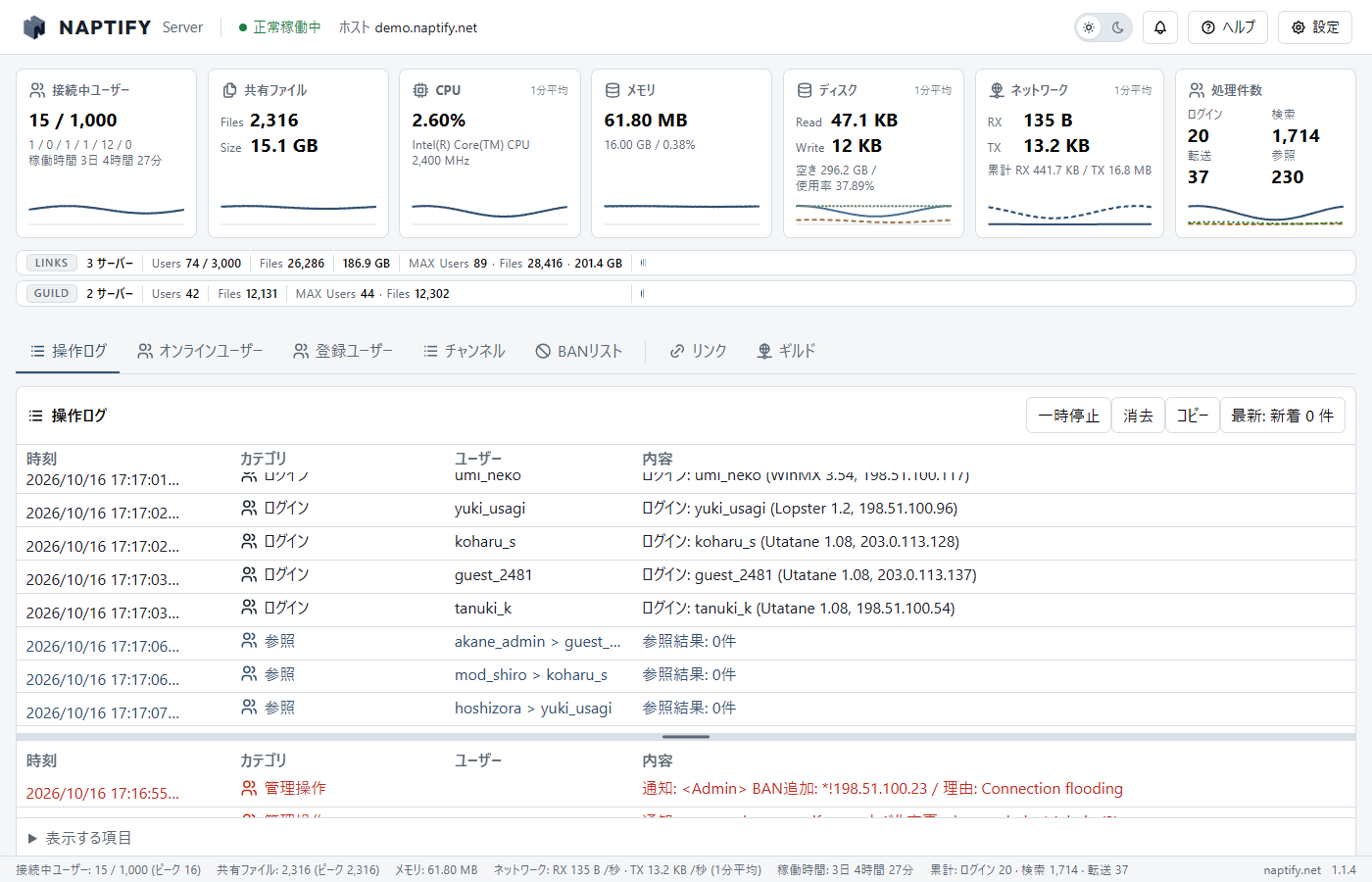Click the ネットワーク globe icon
This screenshot has width=1372, height=882.
(997, 90)
